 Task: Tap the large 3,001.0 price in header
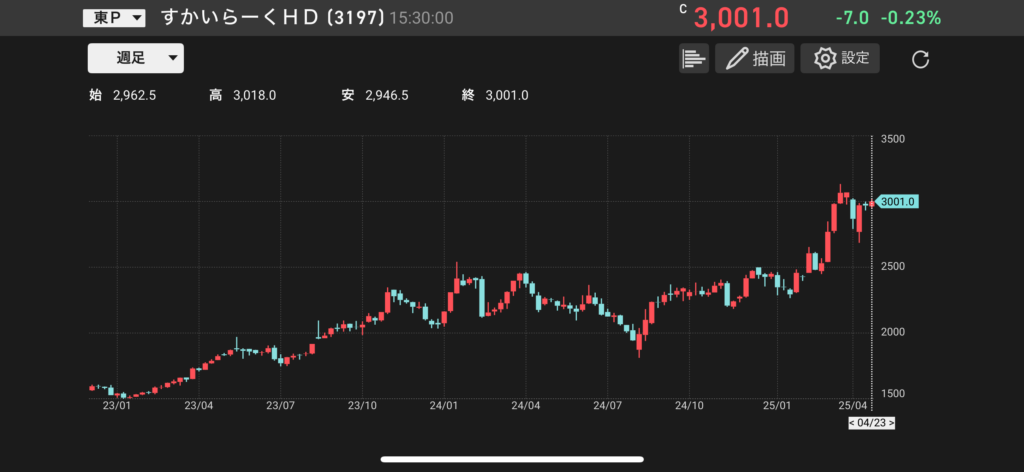click(x=741, y=18)
